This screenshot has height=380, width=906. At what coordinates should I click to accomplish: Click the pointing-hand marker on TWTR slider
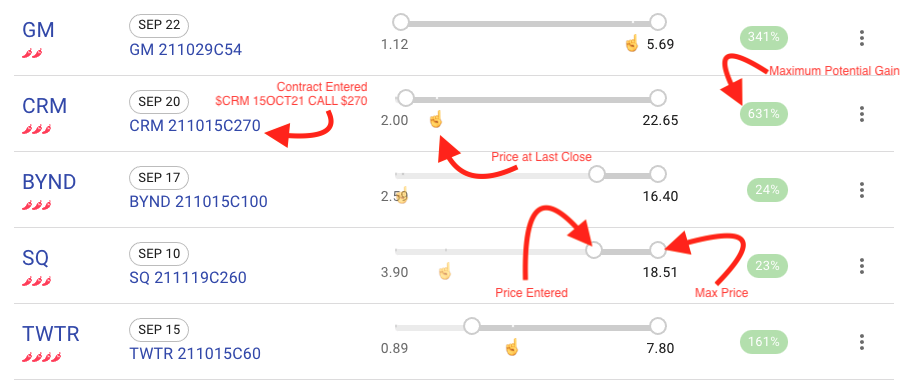tap(512, 347)
